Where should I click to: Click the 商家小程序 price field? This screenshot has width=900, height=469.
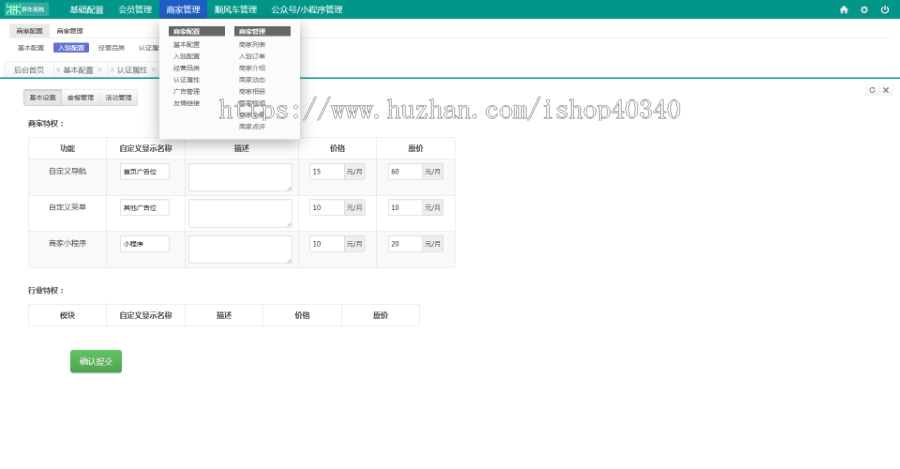tap(327, 243)
